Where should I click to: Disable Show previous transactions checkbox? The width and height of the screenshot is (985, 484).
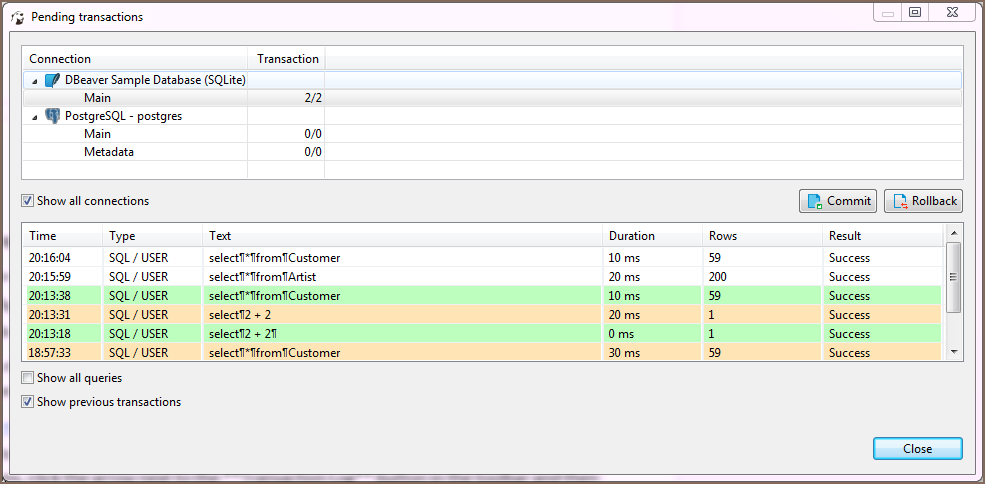[x=28, y=402]
